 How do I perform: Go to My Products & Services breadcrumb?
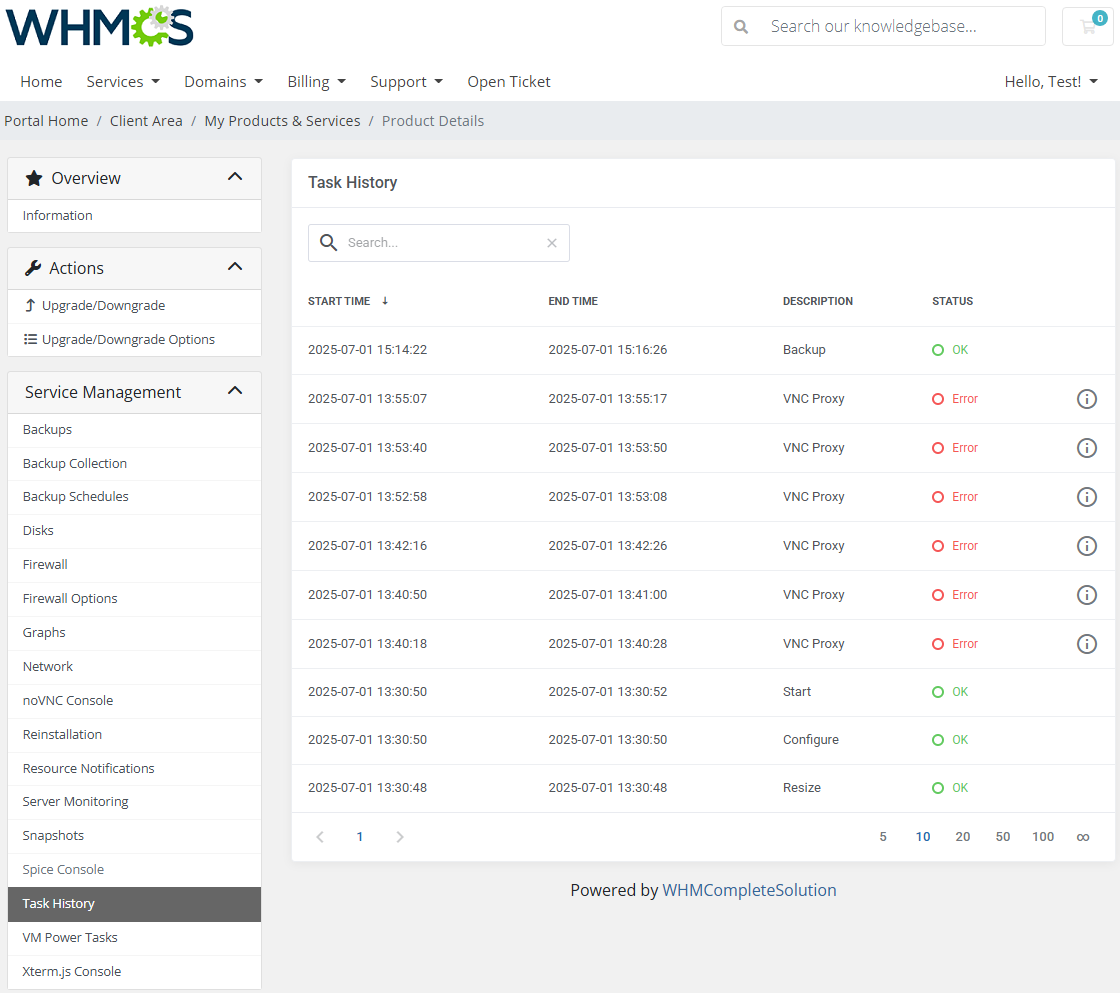click(x=282, y=121)
